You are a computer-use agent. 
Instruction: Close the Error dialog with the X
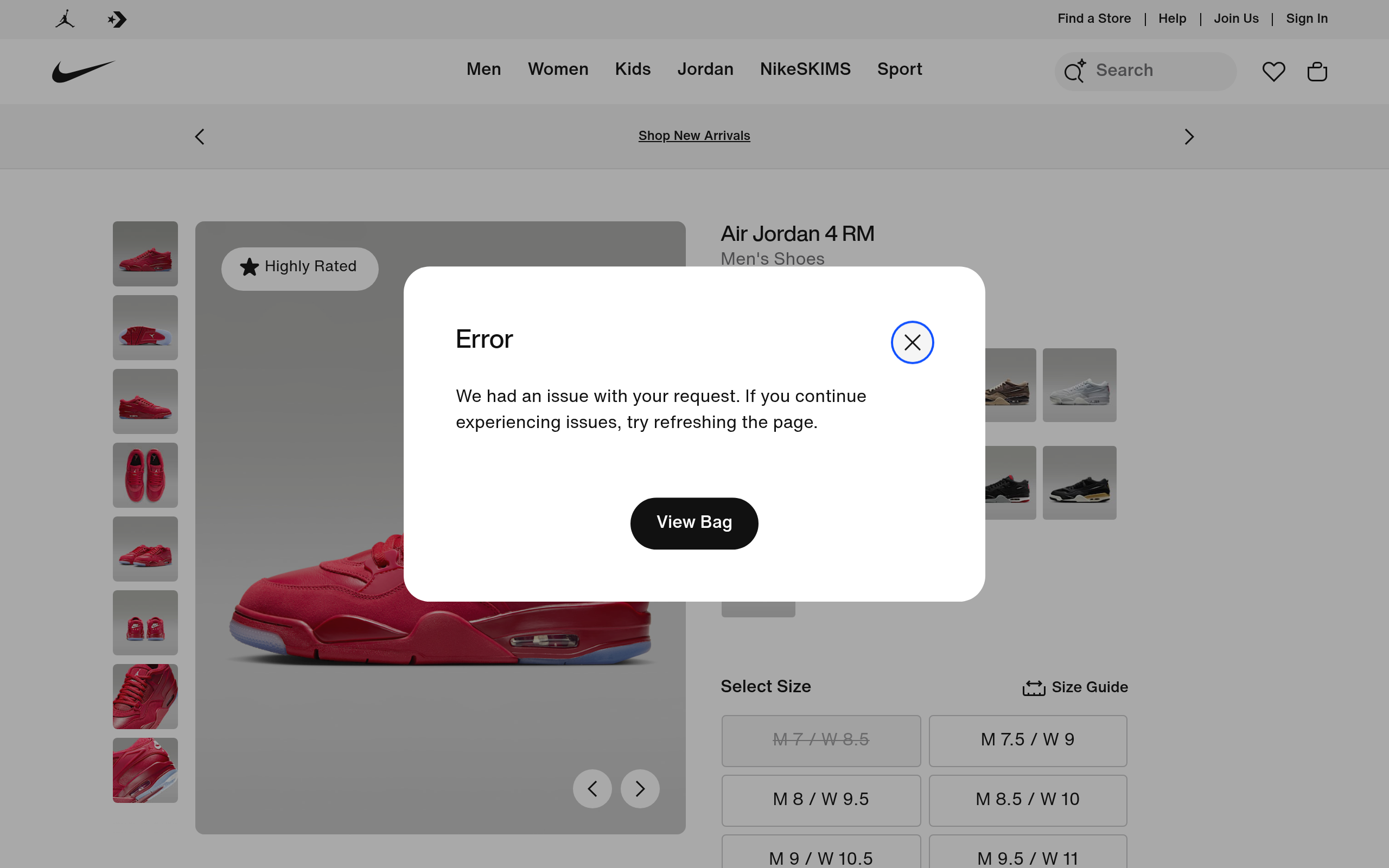tap(912, 342)
